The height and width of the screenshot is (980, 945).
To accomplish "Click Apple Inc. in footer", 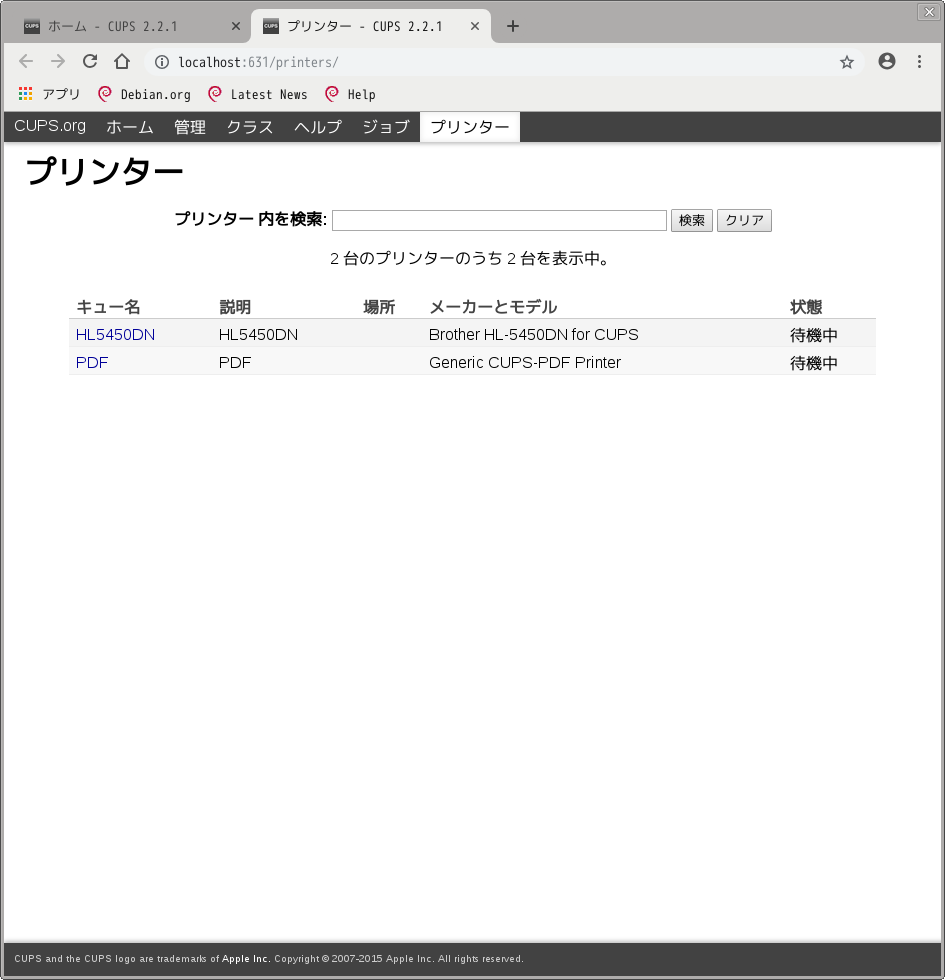I will [246, 959].
